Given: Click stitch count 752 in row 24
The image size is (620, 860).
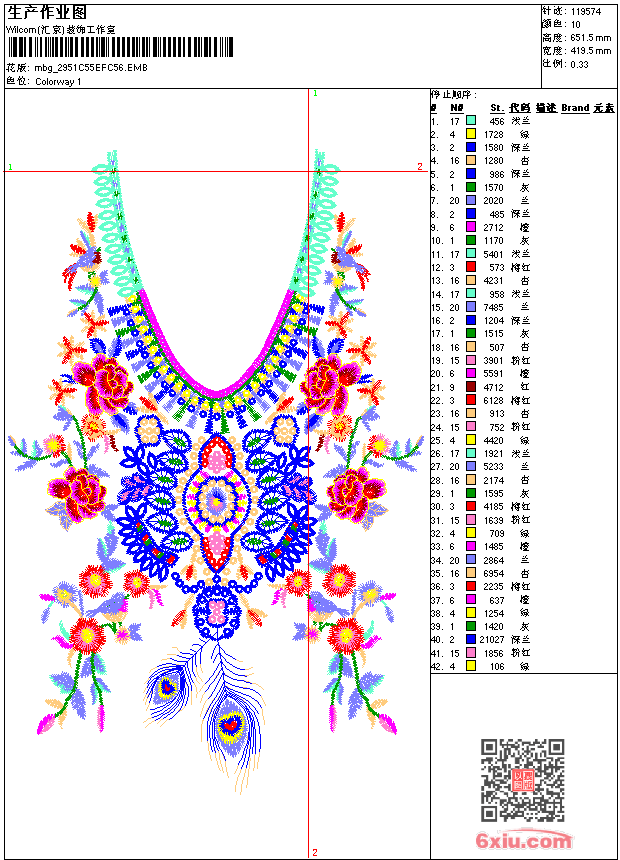Looking at the screenshot, I should [x=497, y=427].
